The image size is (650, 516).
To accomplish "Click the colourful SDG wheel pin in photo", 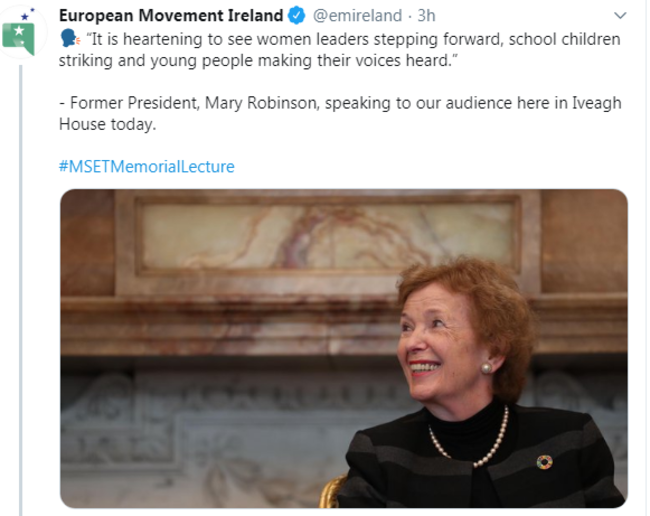I will click(544, 462).
